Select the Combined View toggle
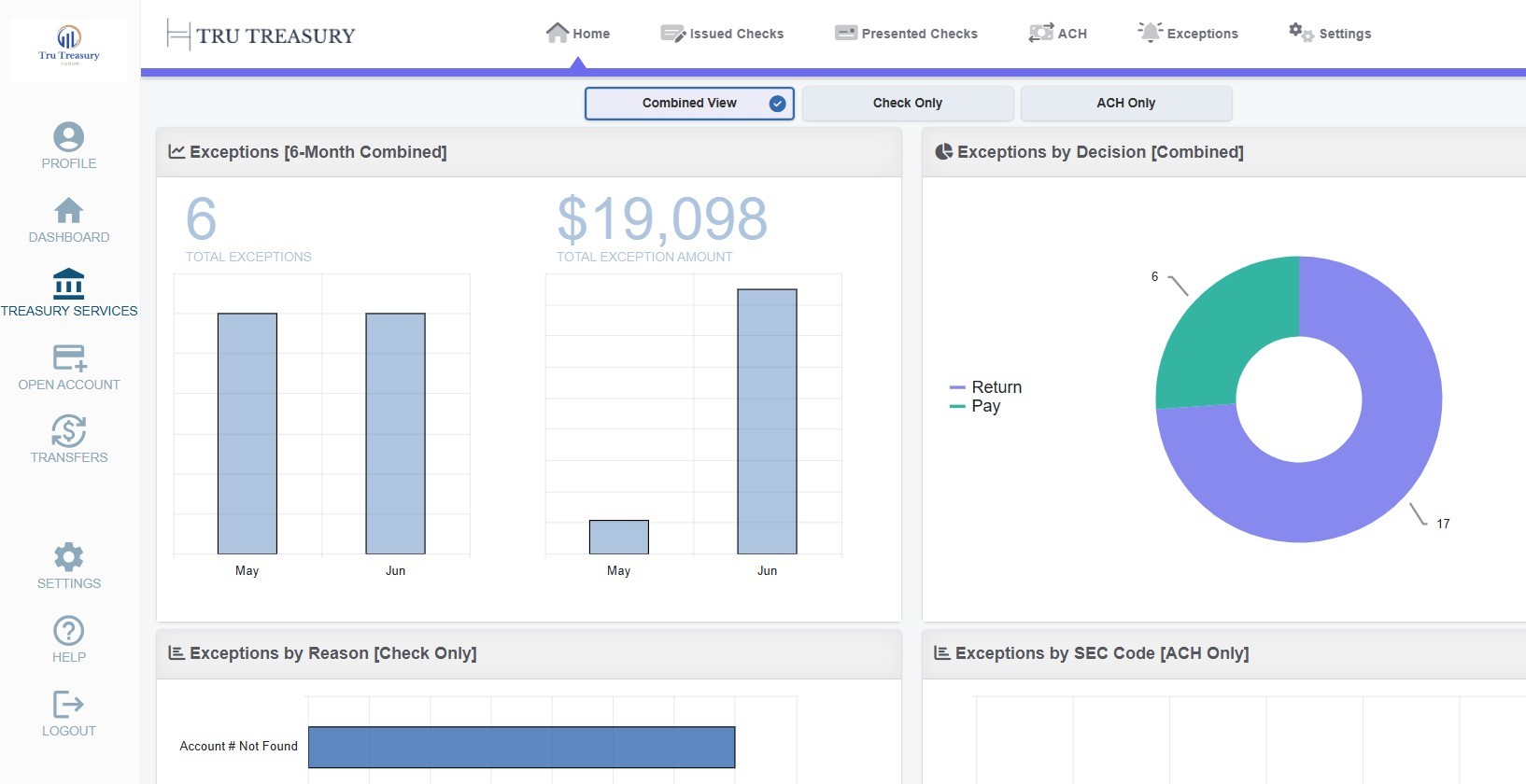The width and height of the screenshot is (1526, 784). 689,104
